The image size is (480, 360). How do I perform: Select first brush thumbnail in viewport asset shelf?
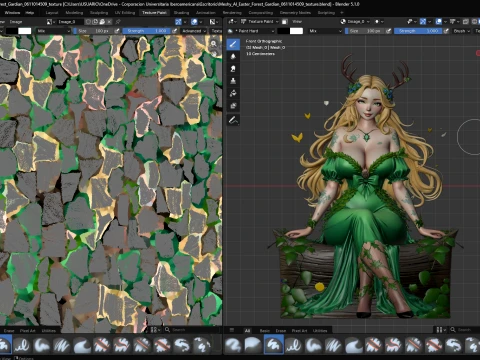(x=233, y=344)
